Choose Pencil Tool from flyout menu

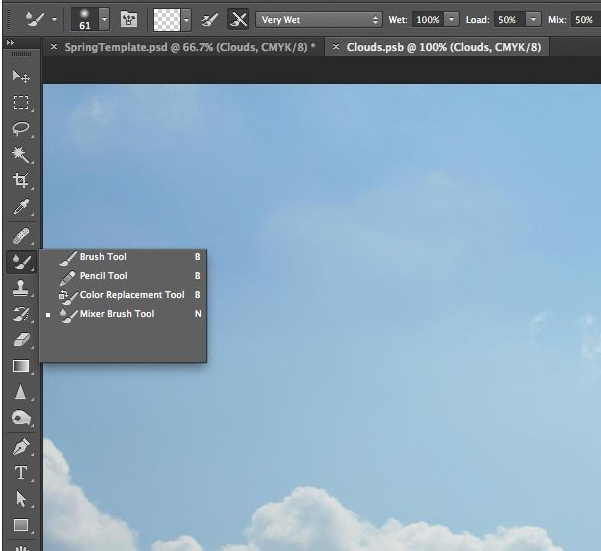[123, 276]
